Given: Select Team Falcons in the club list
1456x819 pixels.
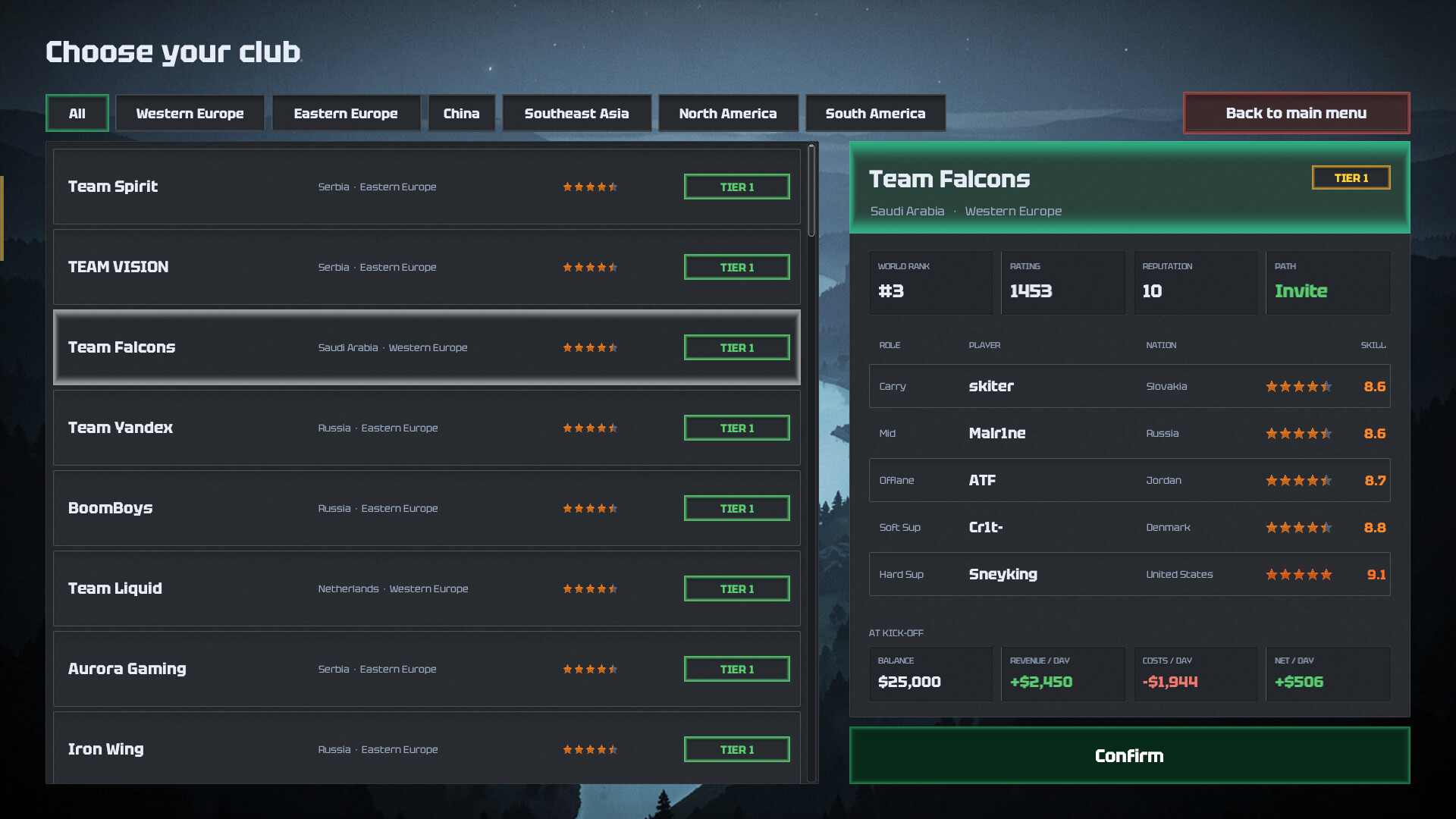Looking at the screenshot, I should [427, 347].
